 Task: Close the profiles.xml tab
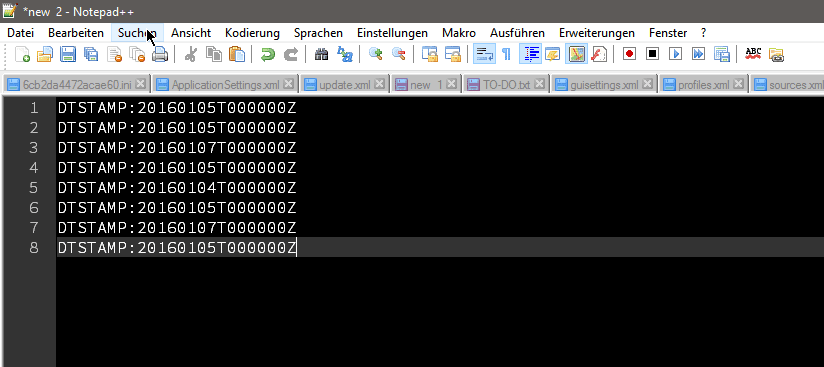click(738, 84)
